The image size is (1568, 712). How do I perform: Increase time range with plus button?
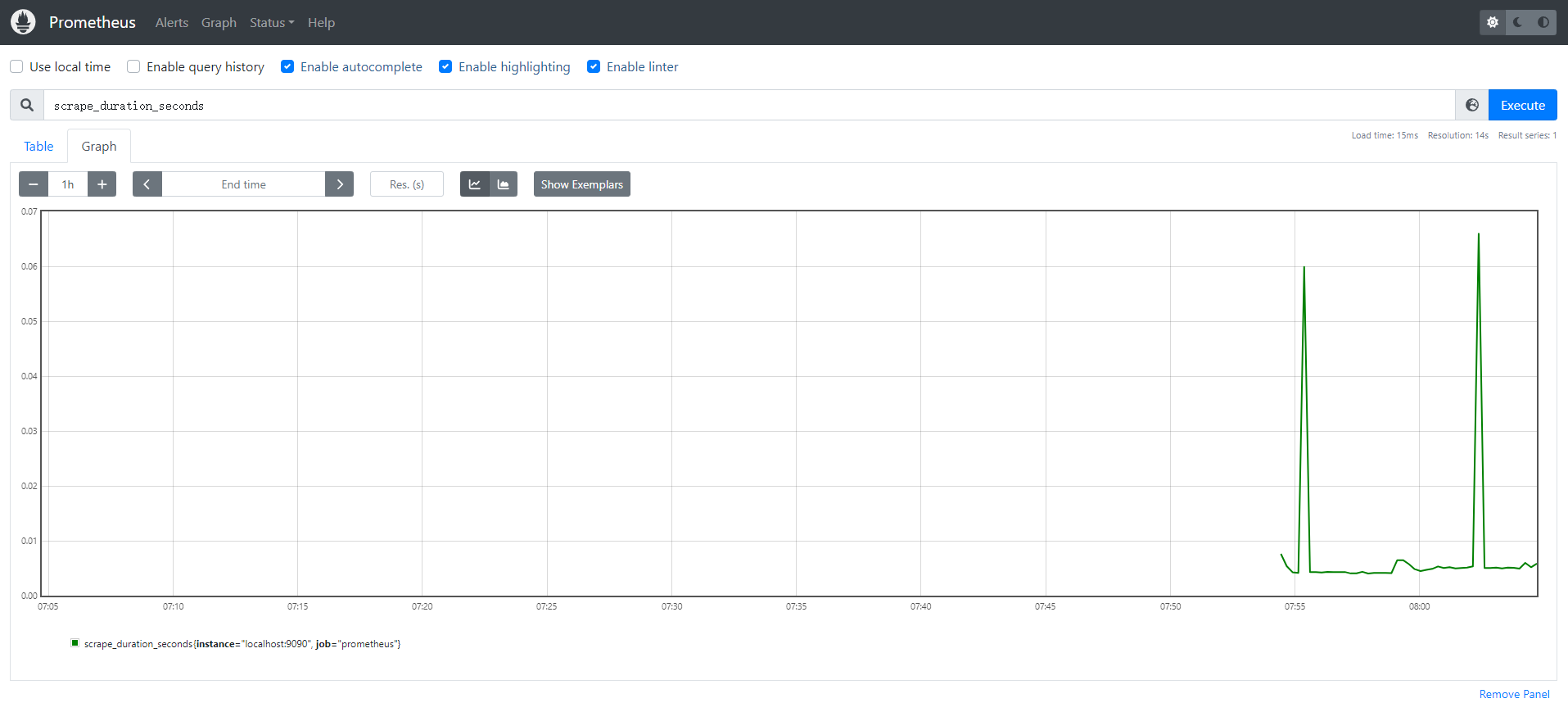[x=102, y=184]
